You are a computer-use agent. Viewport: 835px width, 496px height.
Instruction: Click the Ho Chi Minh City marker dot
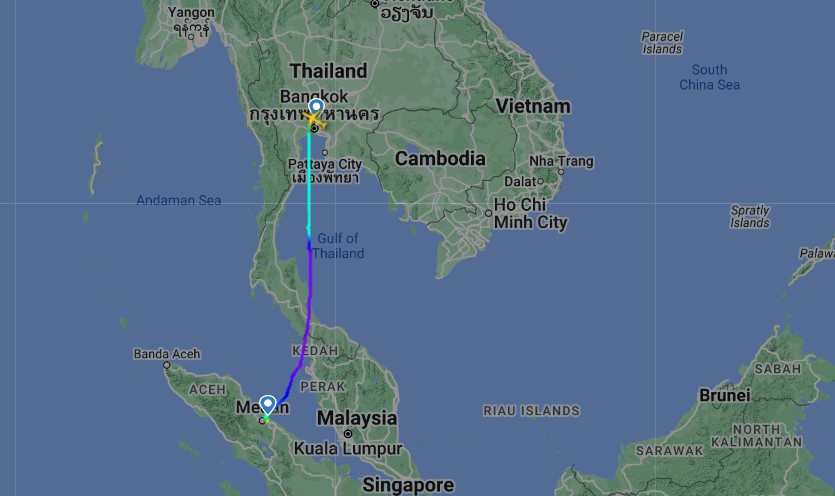coord(488,213)
